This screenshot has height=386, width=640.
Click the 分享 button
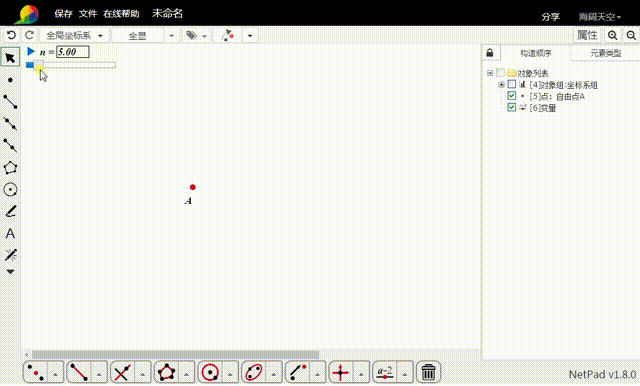click(x=551, y=17)
